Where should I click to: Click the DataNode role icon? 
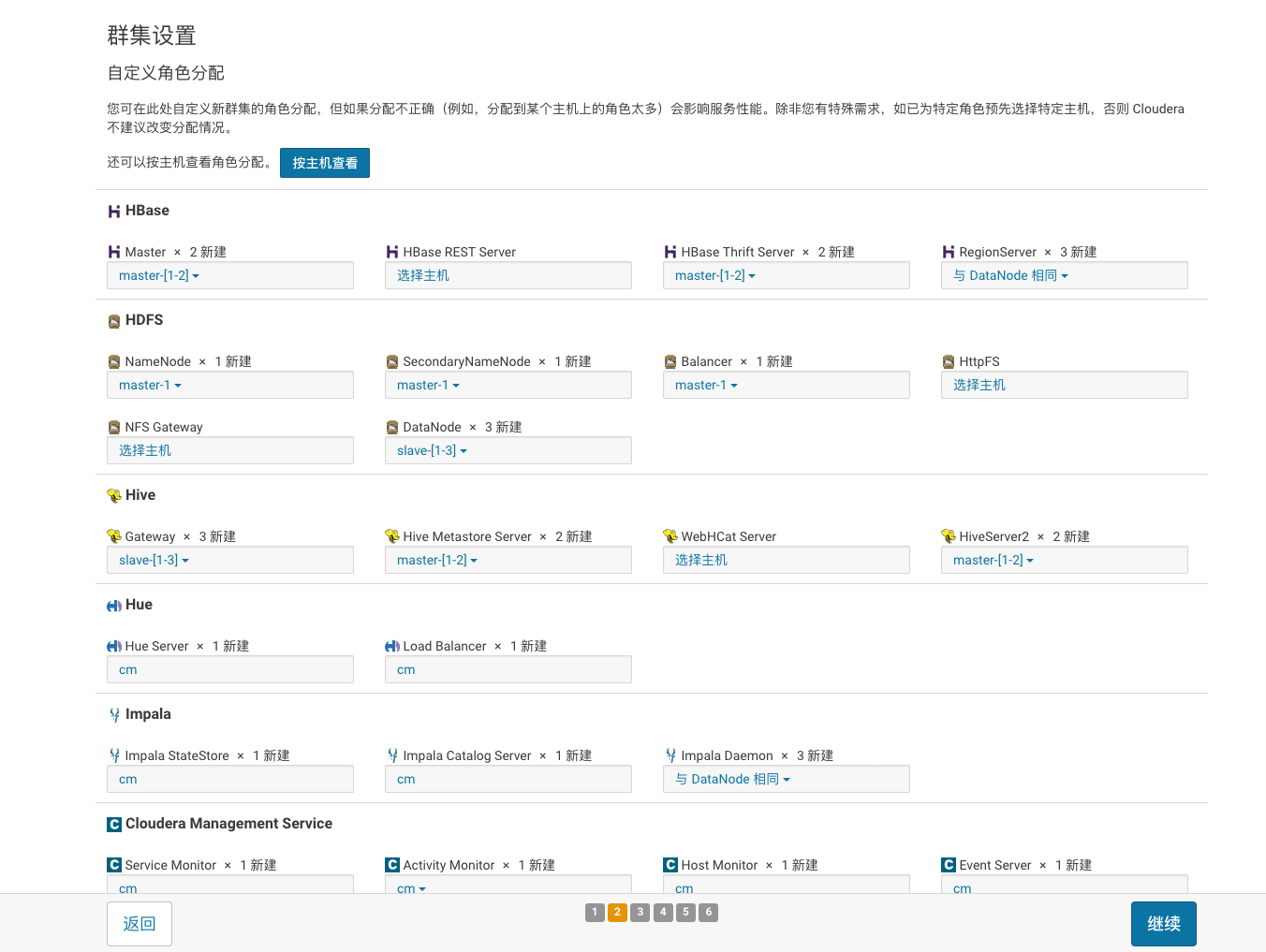tap(392, 427)
